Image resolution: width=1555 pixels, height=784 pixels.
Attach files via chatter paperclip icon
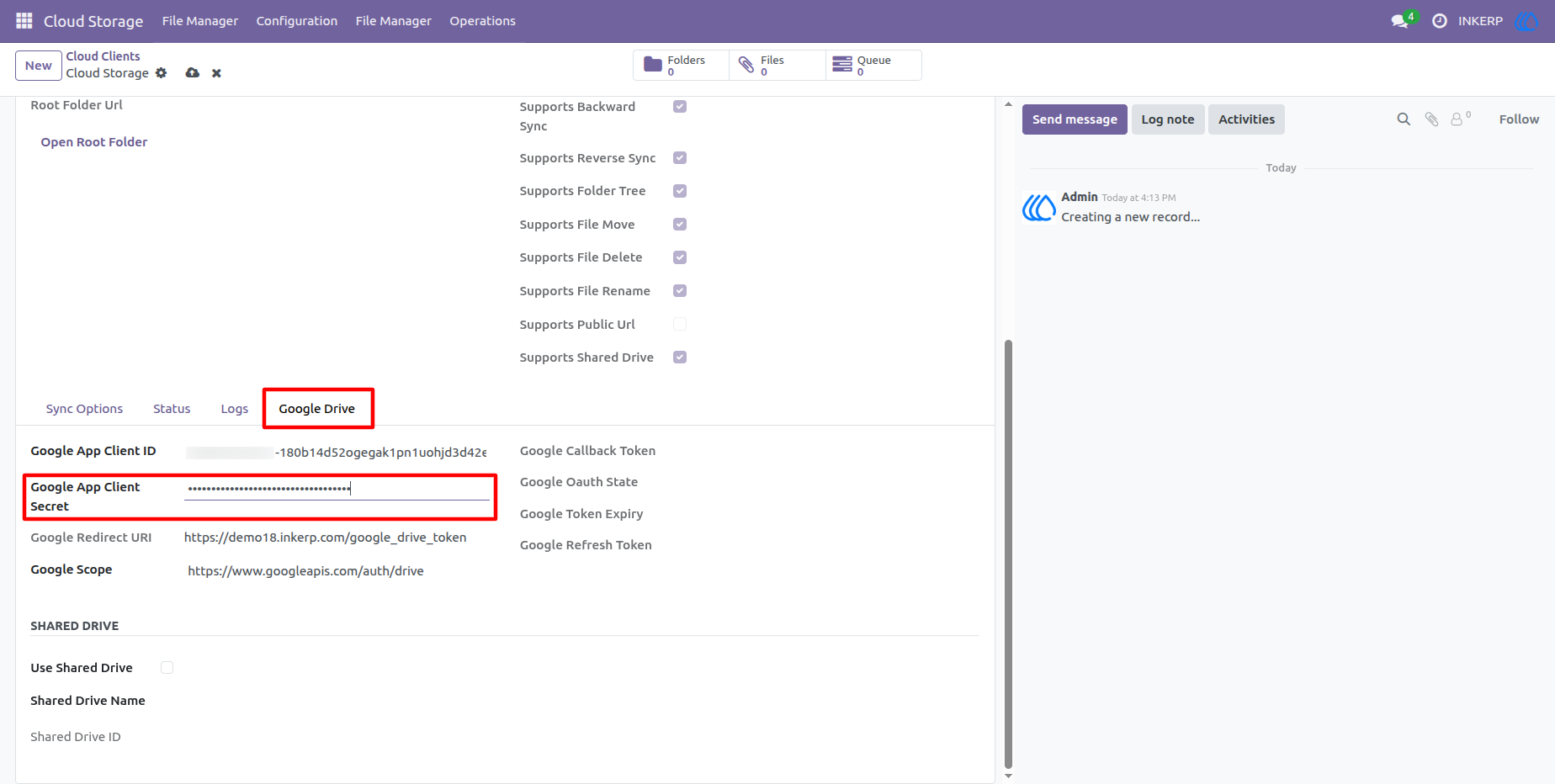(x=1431, y=119)
